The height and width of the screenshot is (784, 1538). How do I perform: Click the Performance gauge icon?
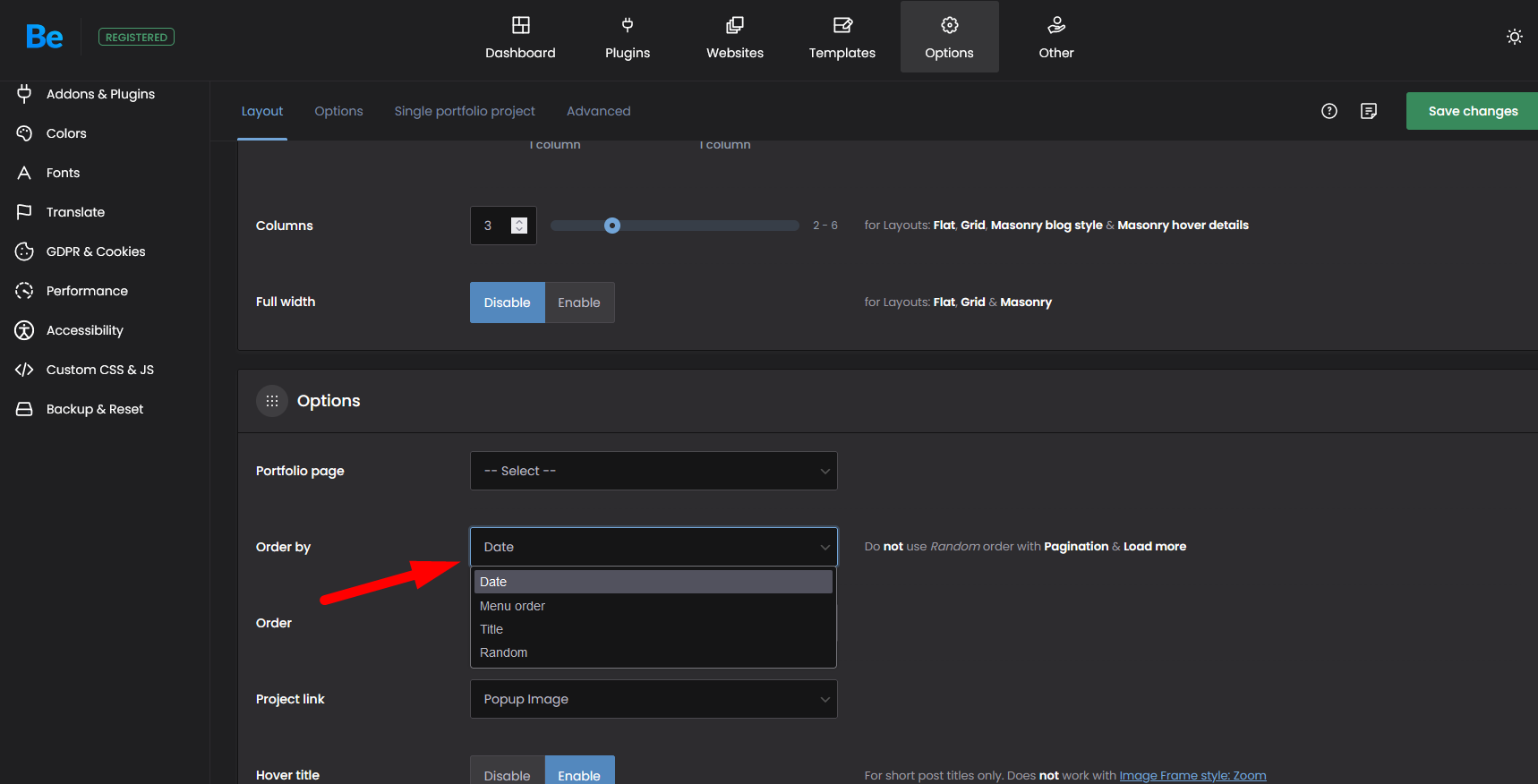pos(24,291)
